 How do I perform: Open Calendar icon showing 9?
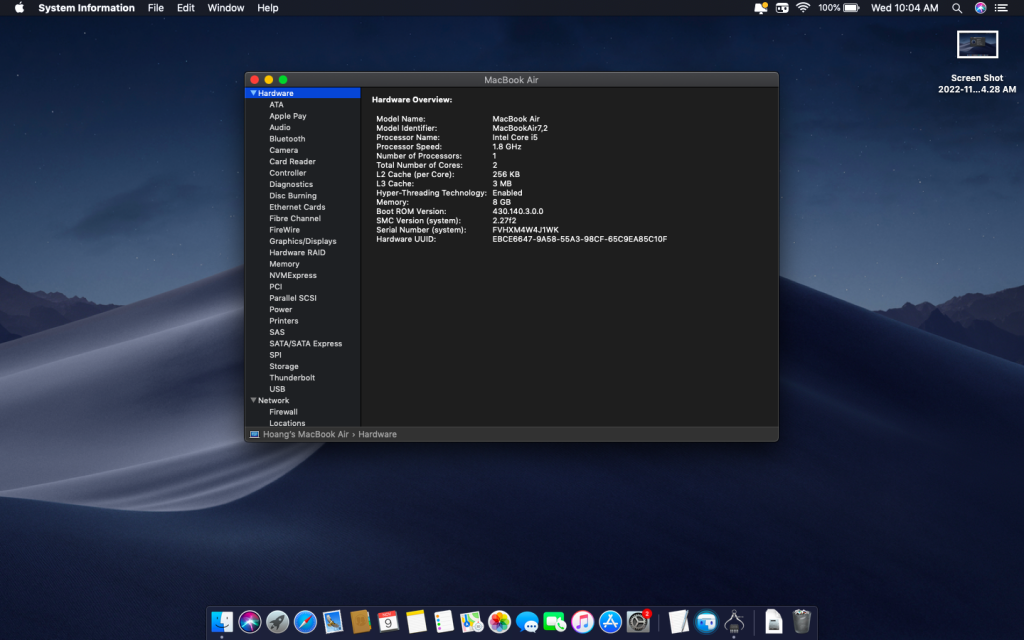388,621
